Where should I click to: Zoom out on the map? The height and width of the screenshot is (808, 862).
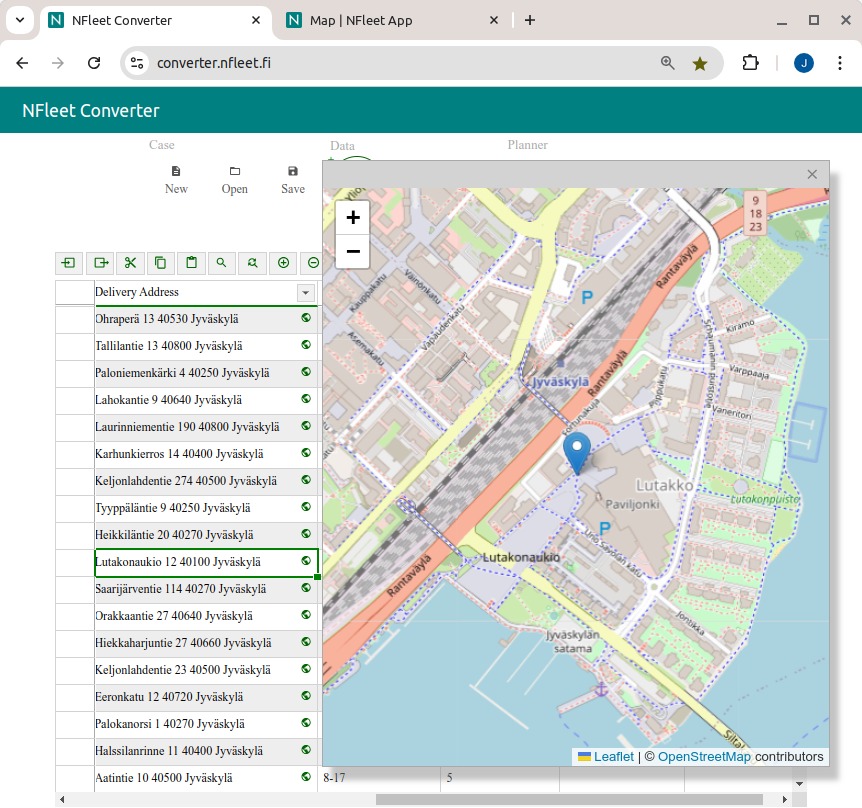(x=353, y=252)
